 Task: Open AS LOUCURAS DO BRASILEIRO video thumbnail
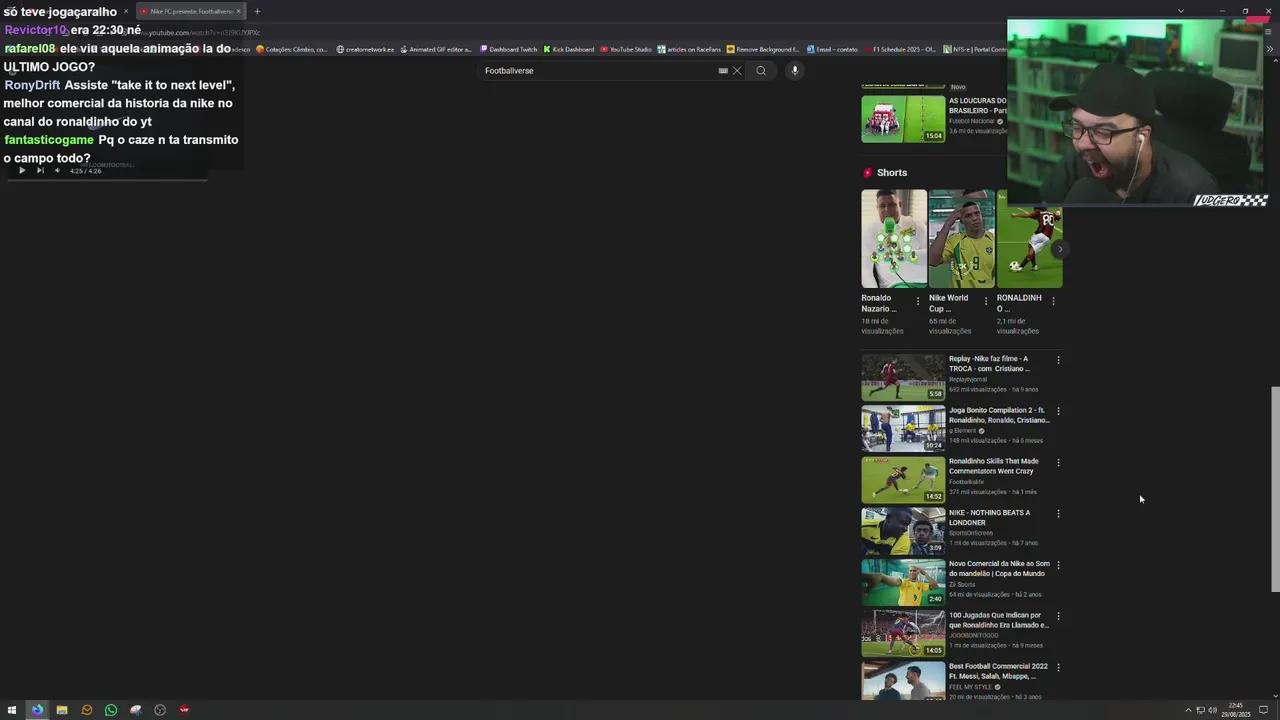[903, 119]
